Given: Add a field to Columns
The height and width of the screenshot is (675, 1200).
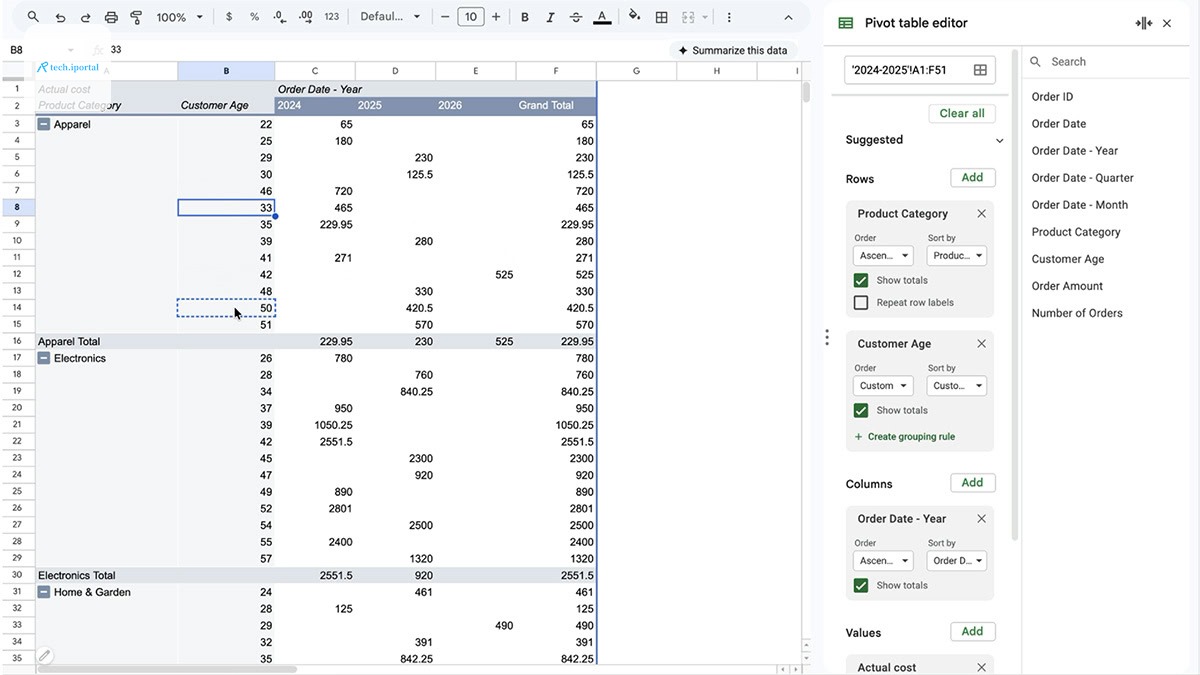Looking at the screenshot, I should (x=972, y=482).
